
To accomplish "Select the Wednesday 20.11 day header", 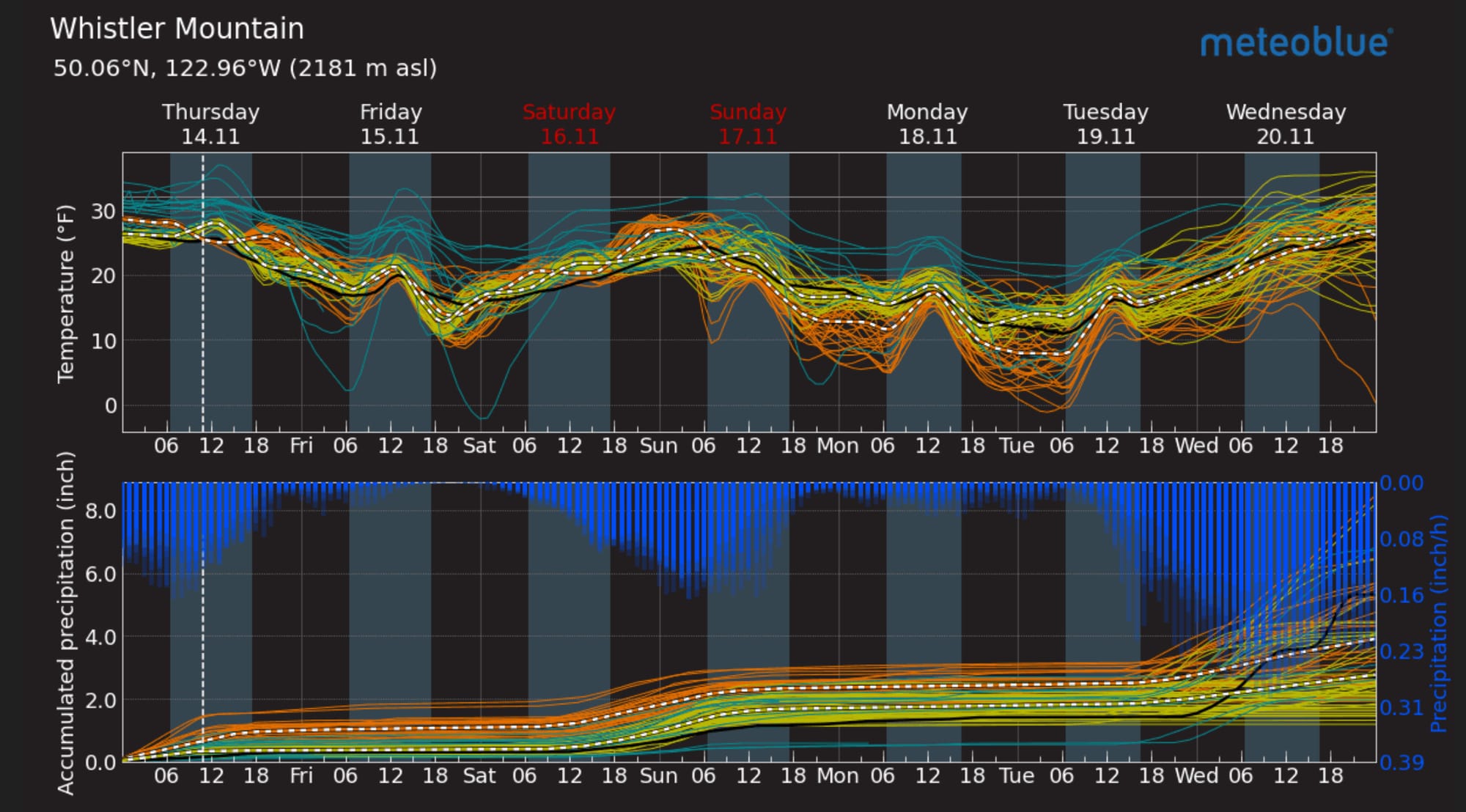I will (1286, 124).
